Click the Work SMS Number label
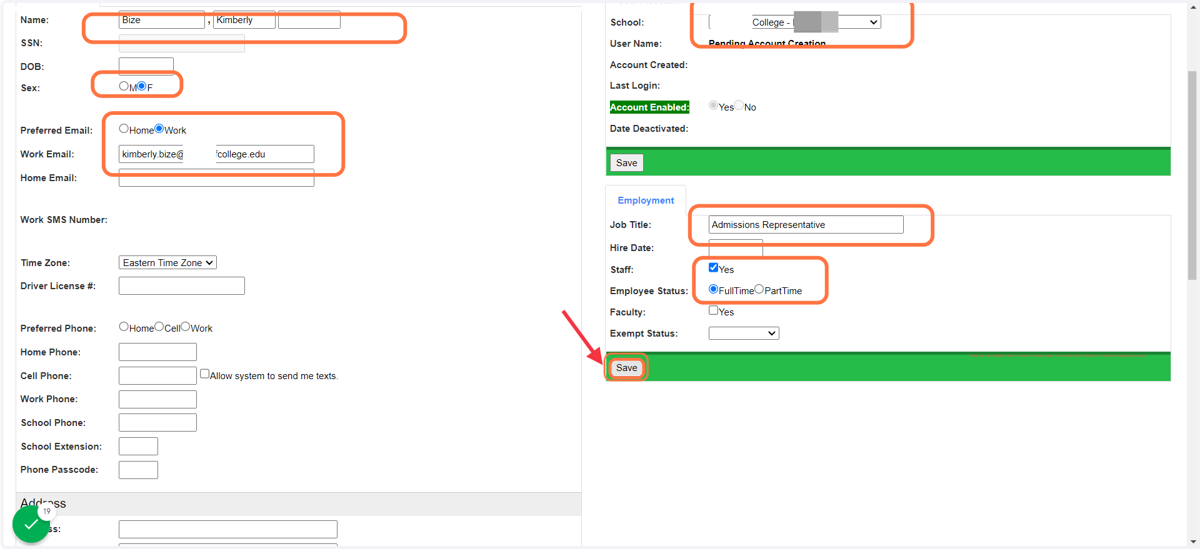 tap(64, 220)
